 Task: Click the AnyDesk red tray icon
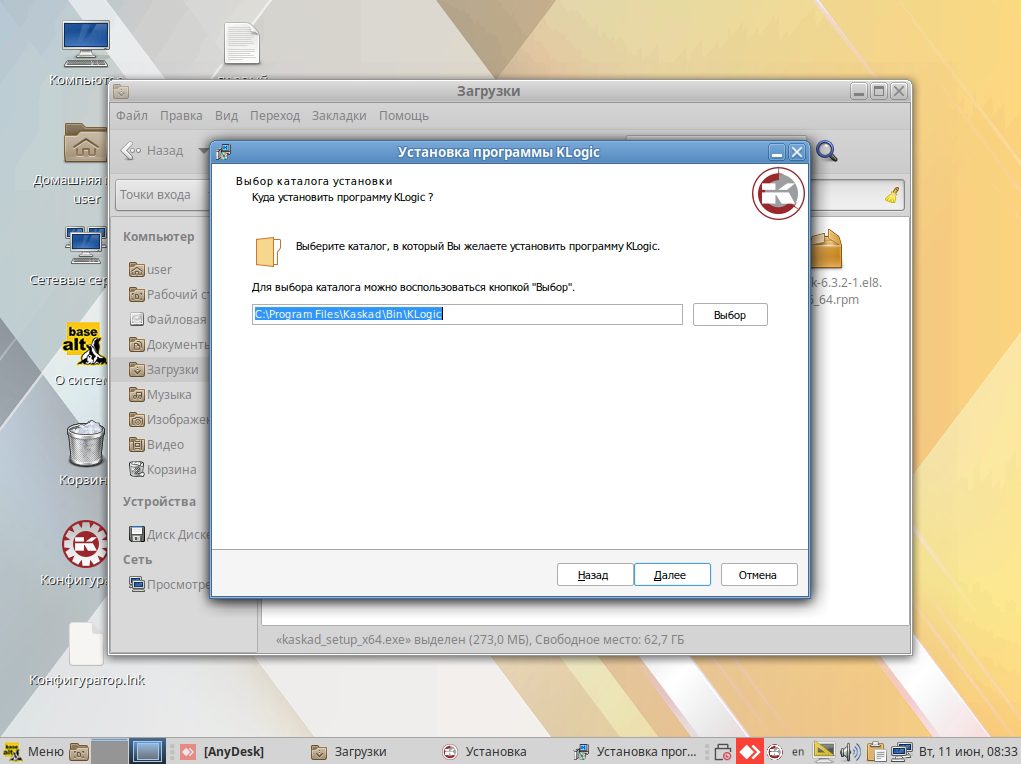[x=749, y=751]
